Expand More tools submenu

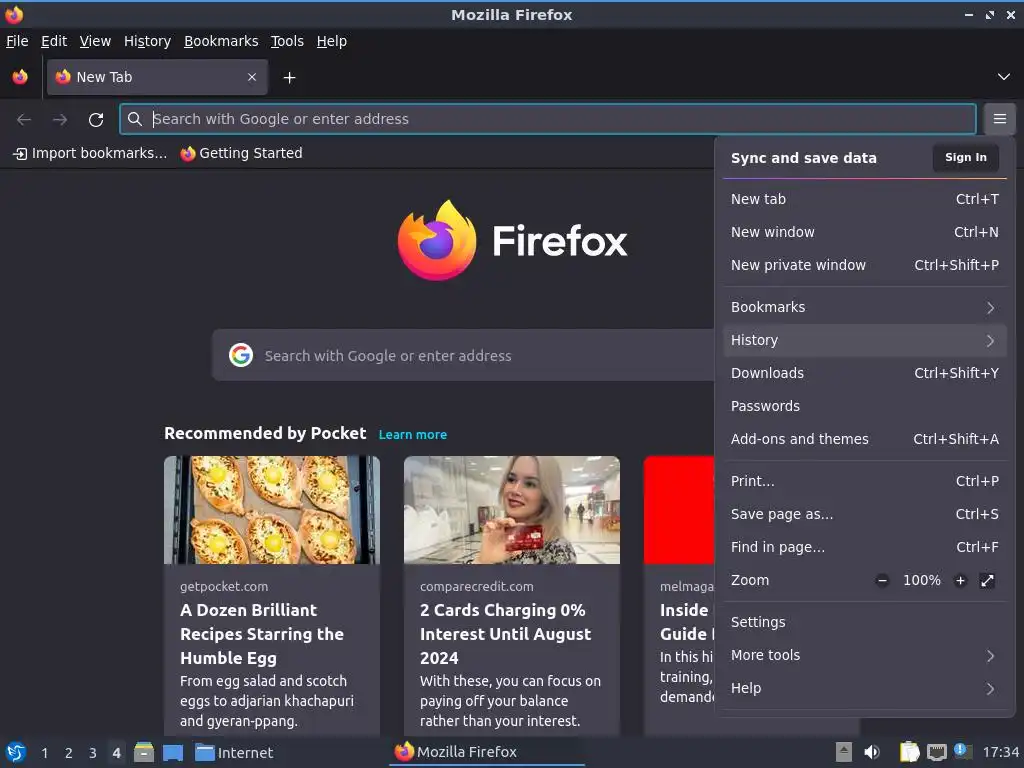(x=865, y=655)
